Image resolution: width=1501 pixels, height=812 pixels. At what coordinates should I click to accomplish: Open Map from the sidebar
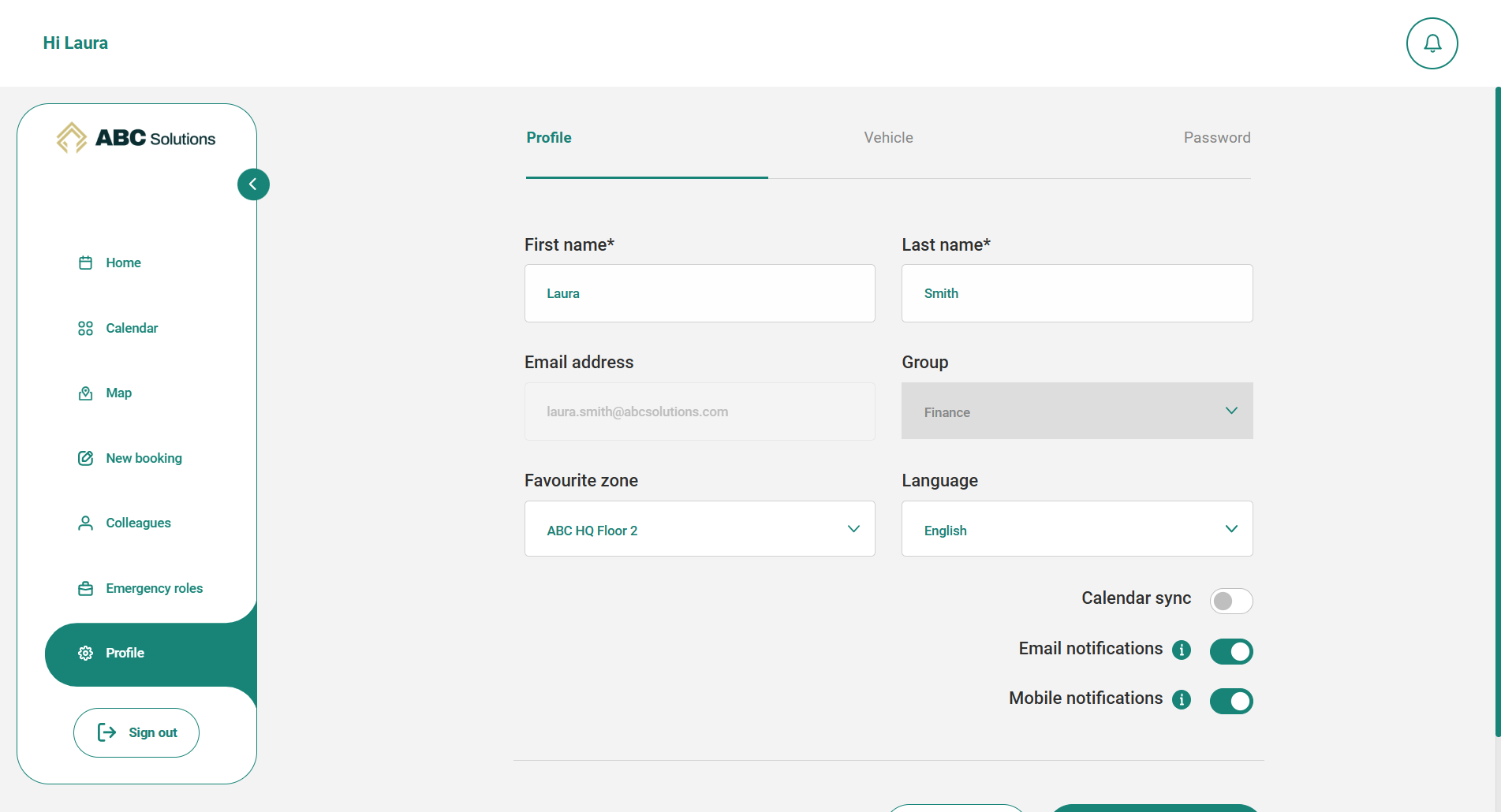point(118,393)
